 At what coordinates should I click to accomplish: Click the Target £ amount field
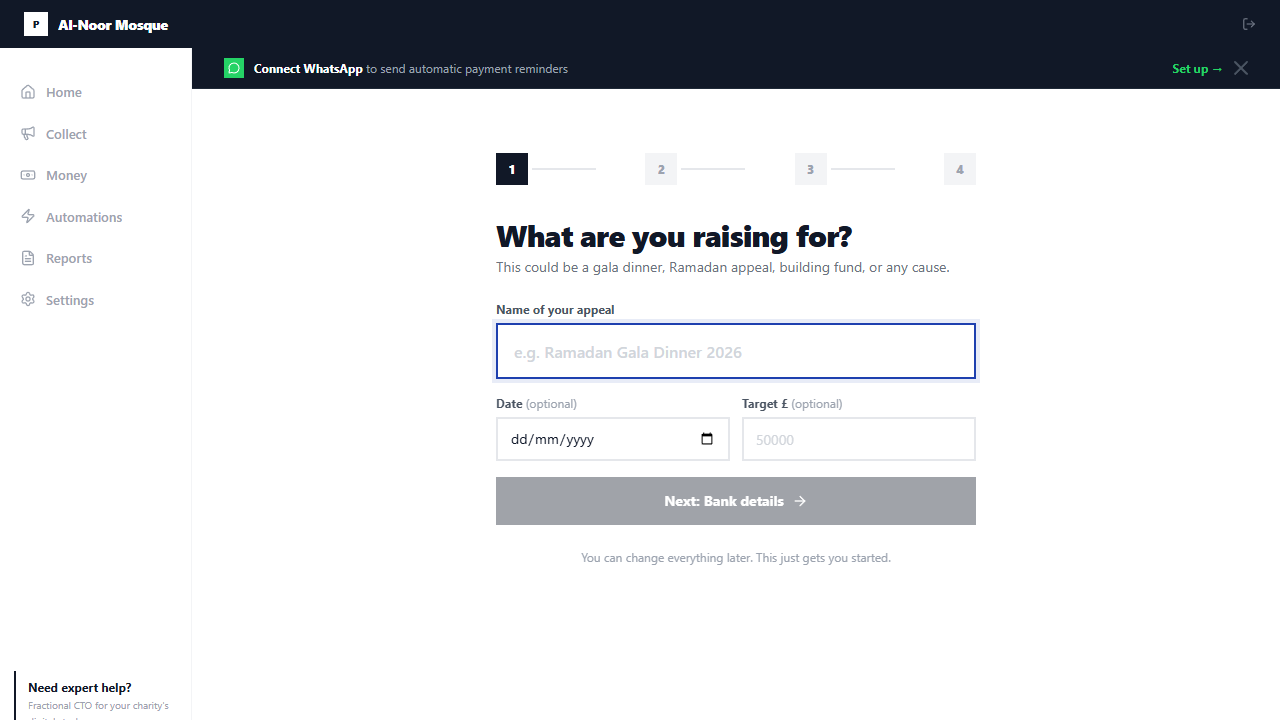(x=859, y=439)
